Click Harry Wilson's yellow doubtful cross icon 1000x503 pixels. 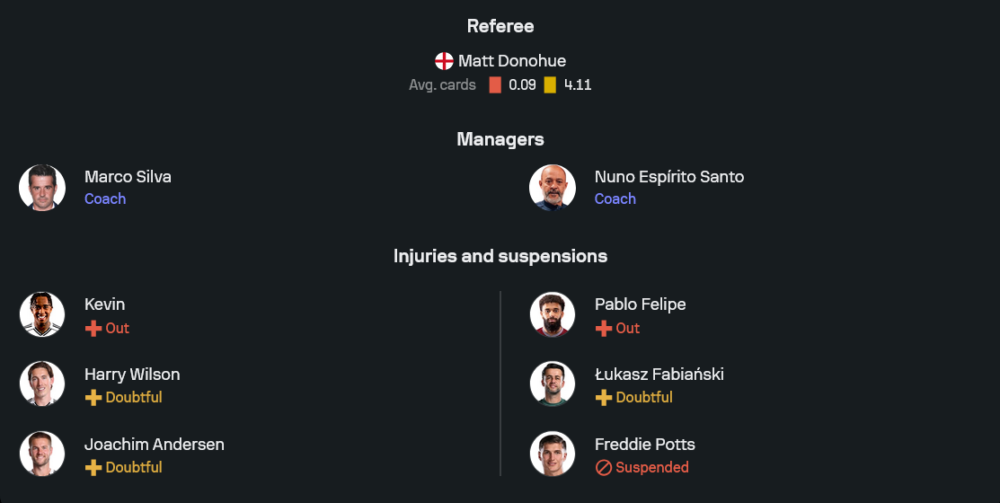click(x=93, y=397)
